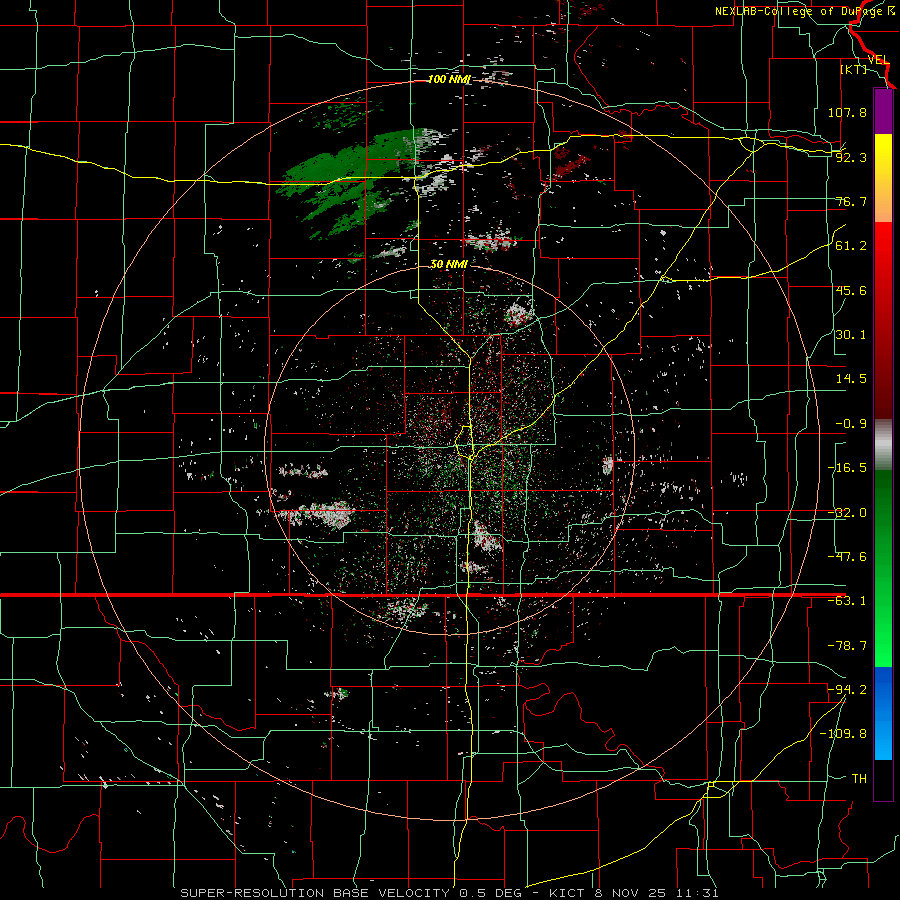
Task: Click the 107.8 velocity scale value
Action: click(847, 112)
